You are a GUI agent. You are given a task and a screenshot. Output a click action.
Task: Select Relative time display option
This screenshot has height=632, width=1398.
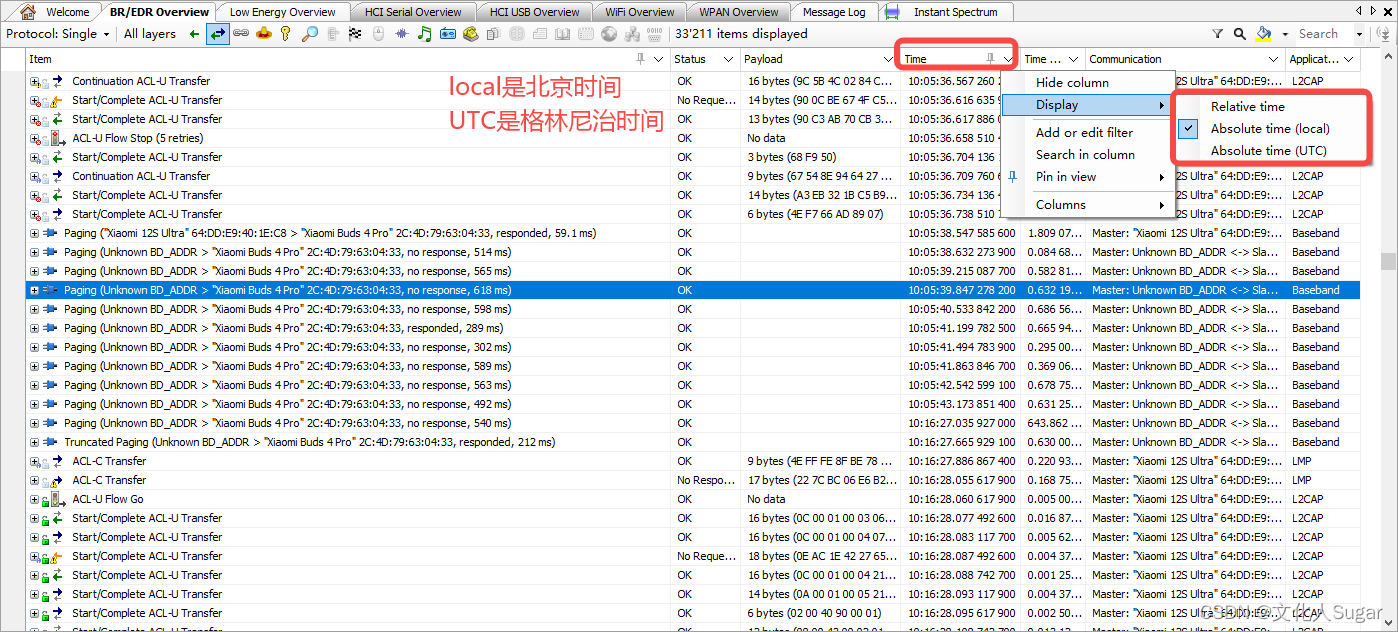click(1247, 106)
